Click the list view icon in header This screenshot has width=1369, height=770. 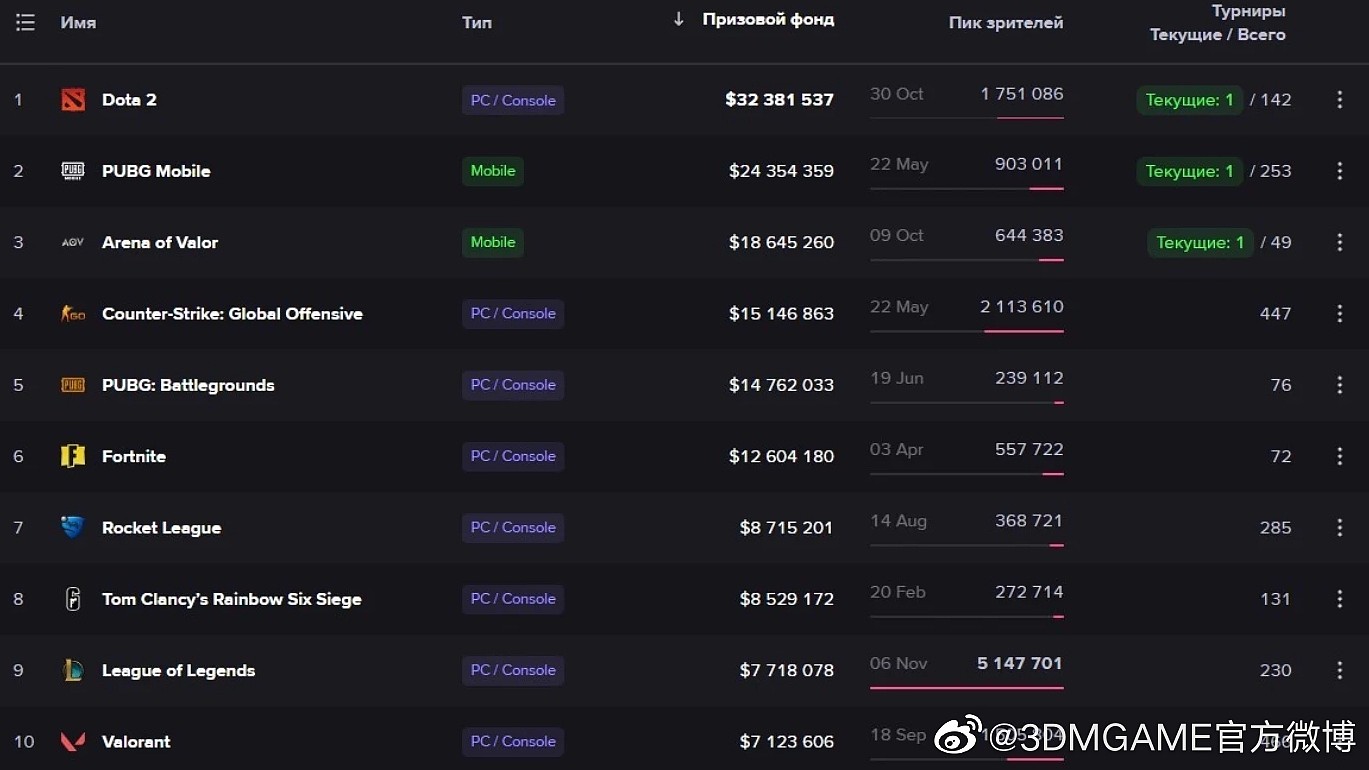[25, 22]
